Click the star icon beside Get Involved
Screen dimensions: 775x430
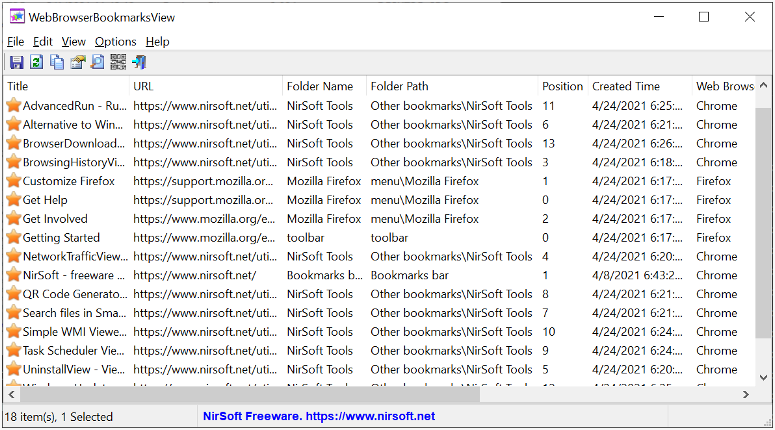(13, 218)
